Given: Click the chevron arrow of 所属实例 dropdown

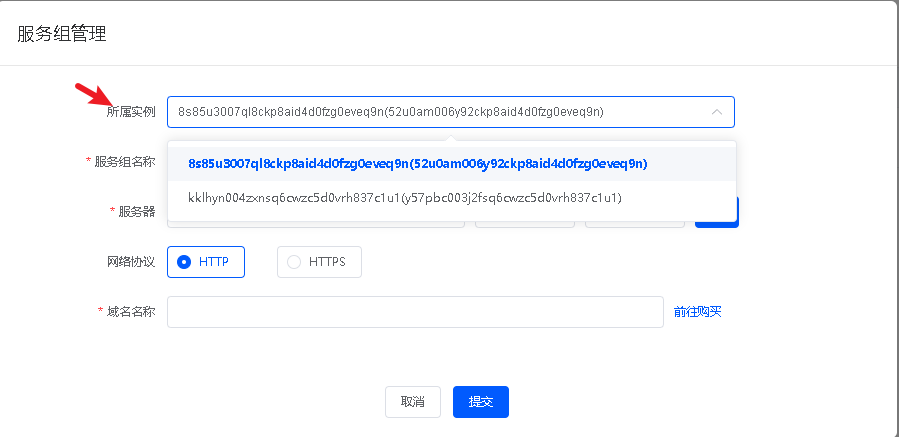Looking at the screenshot, I should (x=716, y=112).
